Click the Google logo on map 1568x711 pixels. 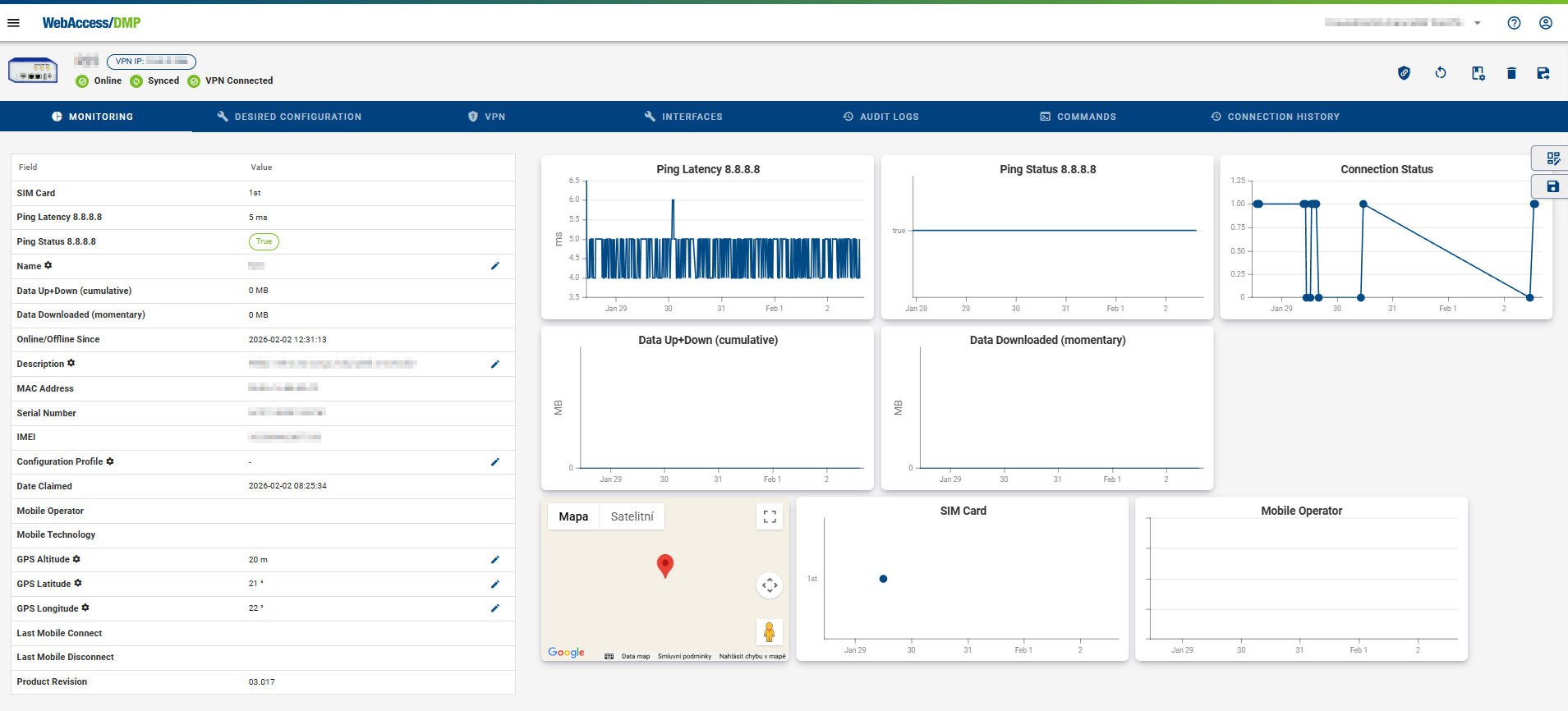pyautogui.click(x=567, y=652)
